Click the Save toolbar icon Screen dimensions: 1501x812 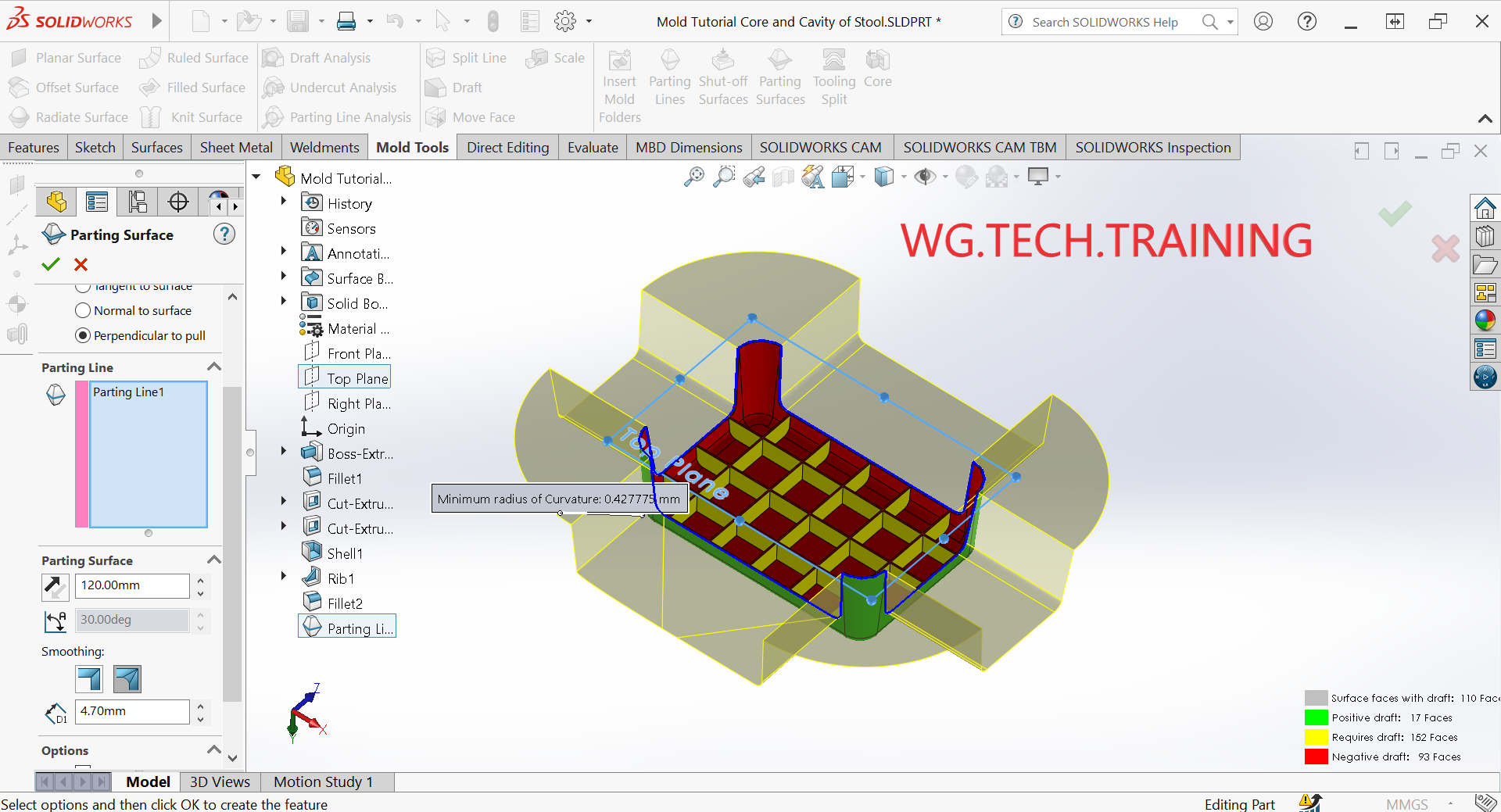[x=298, y=21]
